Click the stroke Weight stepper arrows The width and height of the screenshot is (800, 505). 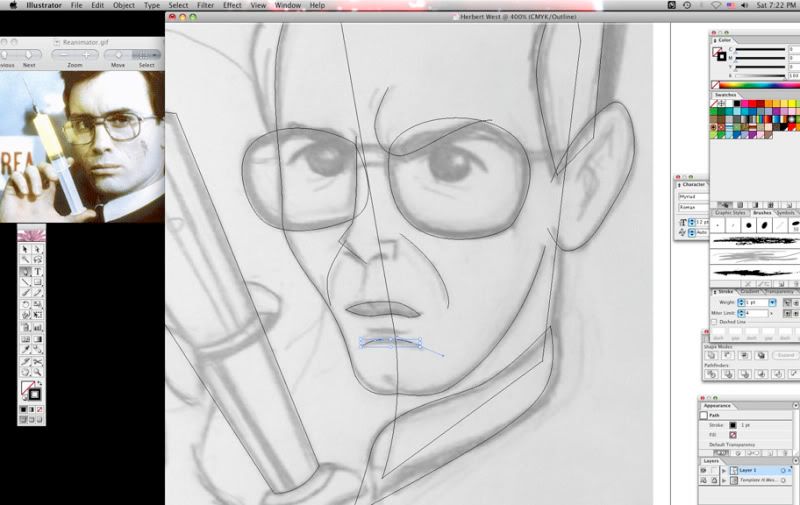coord(741,302)
